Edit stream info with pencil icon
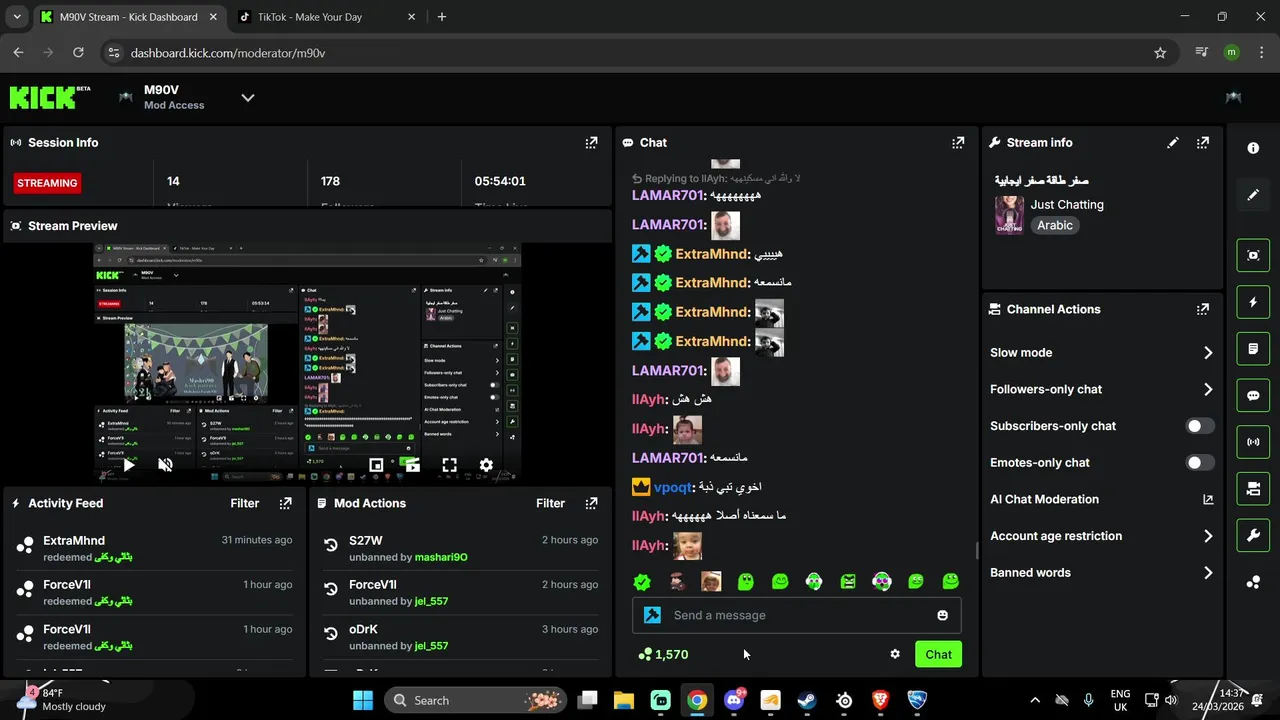 point(1173,143)
